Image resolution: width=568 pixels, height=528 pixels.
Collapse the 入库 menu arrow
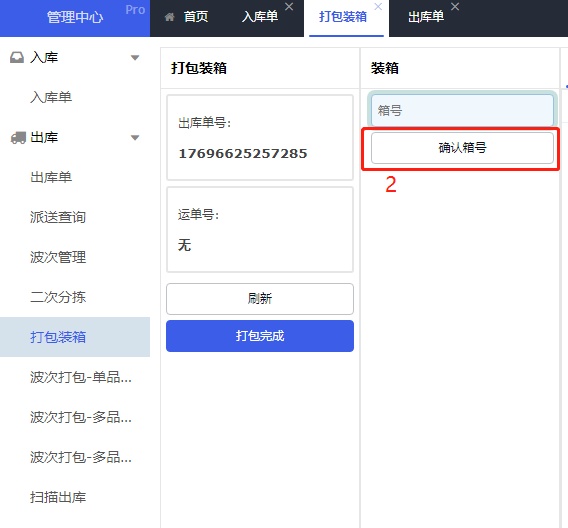click(x=135, y=58)
